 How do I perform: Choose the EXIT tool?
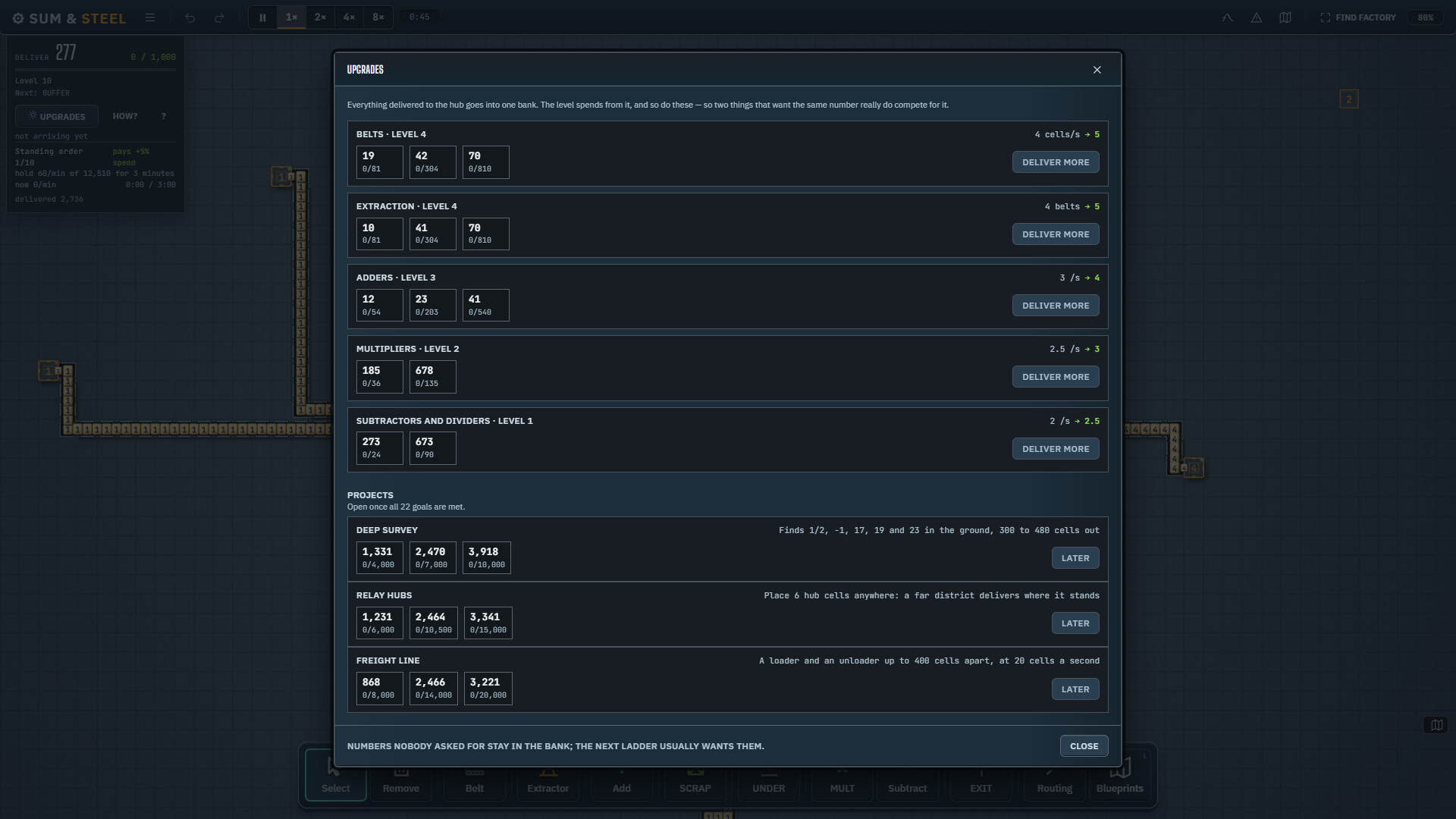tap(981, 775)
